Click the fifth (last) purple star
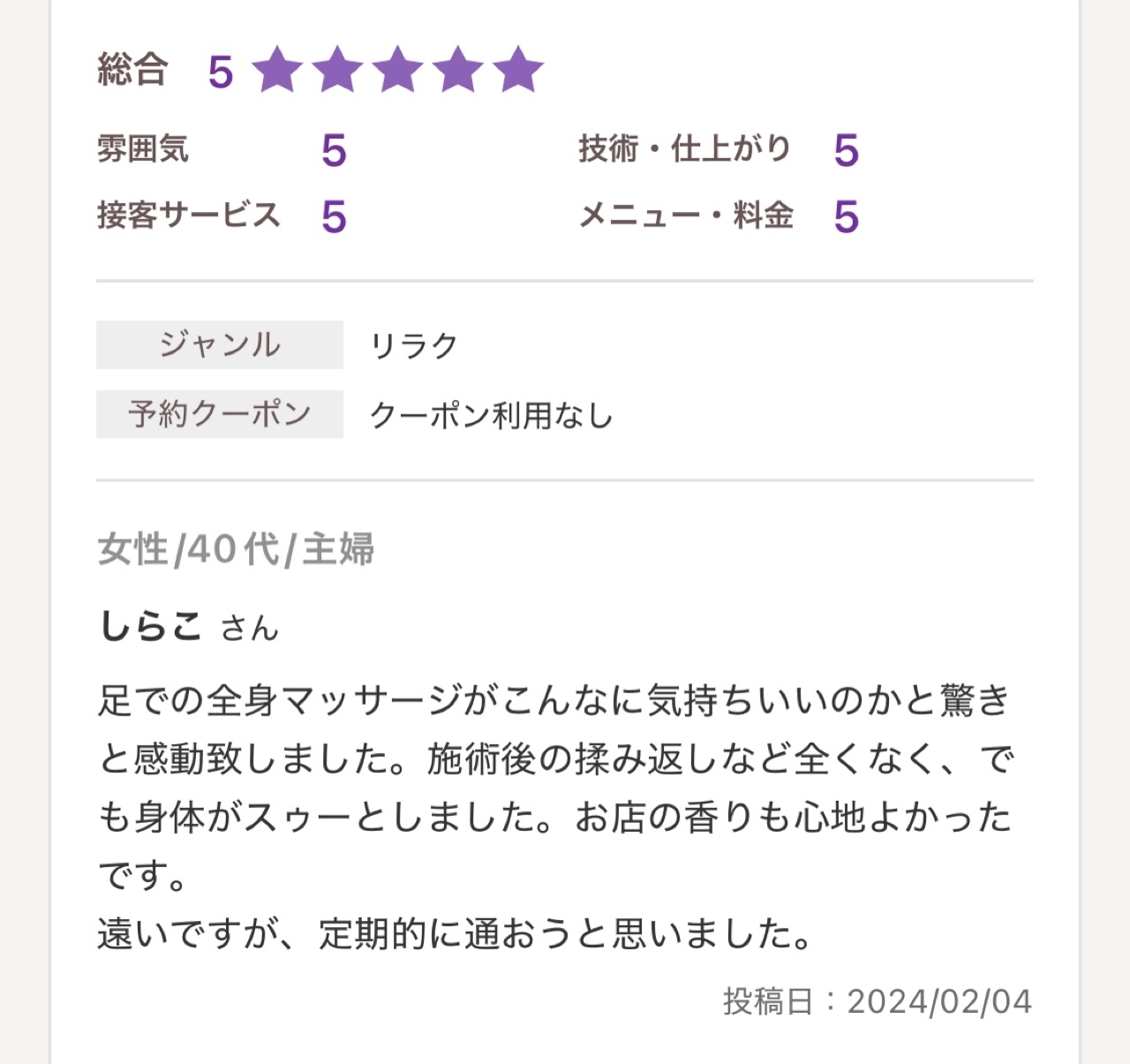Screen dimensions: 1130x1064 point(518,70)
